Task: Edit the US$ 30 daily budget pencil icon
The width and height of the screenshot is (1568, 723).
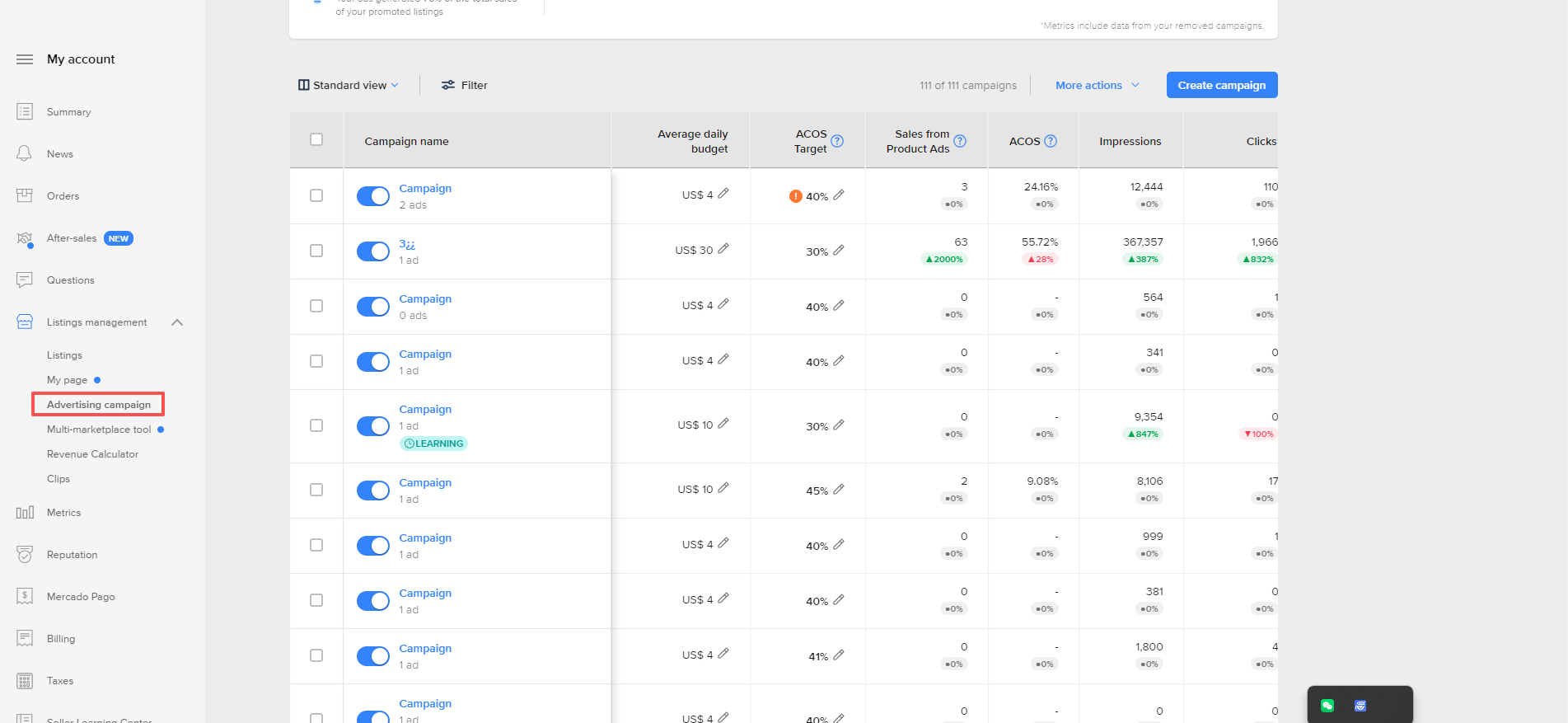Action: (723, 249)
